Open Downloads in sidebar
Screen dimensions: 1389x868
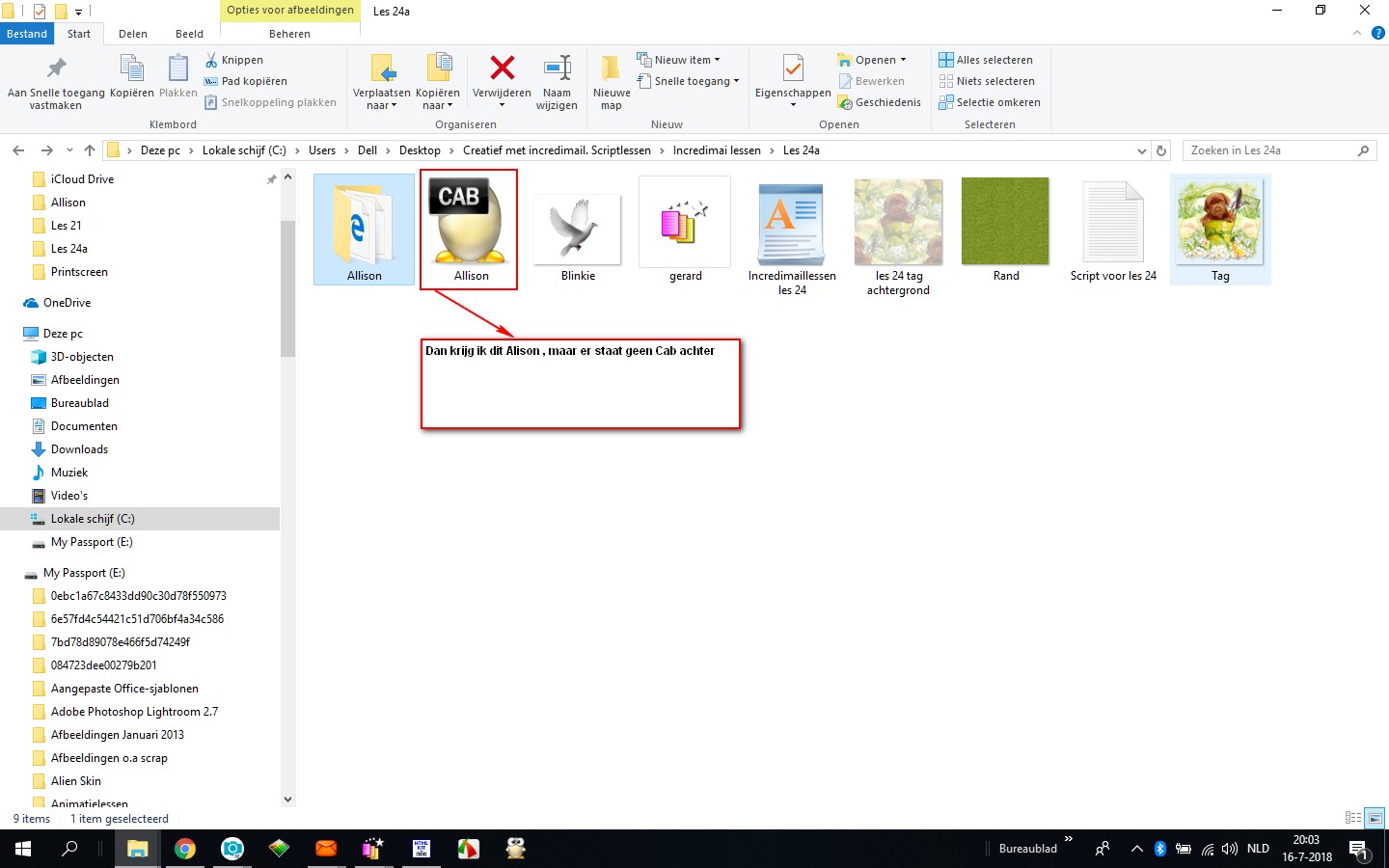[x=79, y=449]
